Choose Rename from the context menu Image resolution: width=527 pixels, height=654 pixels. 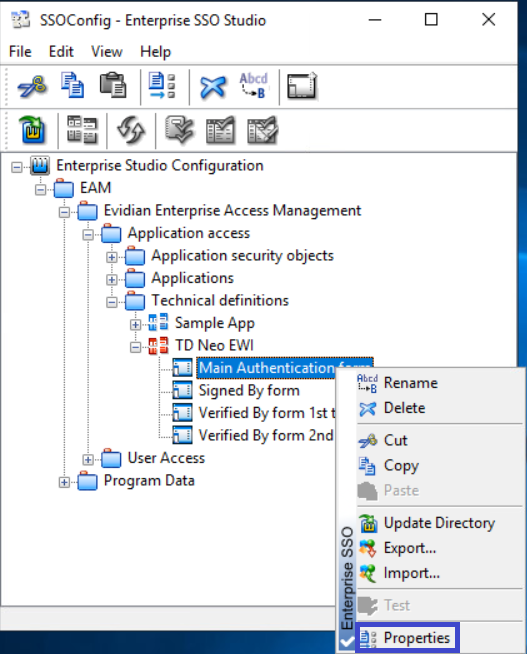(x=440, y=382)
